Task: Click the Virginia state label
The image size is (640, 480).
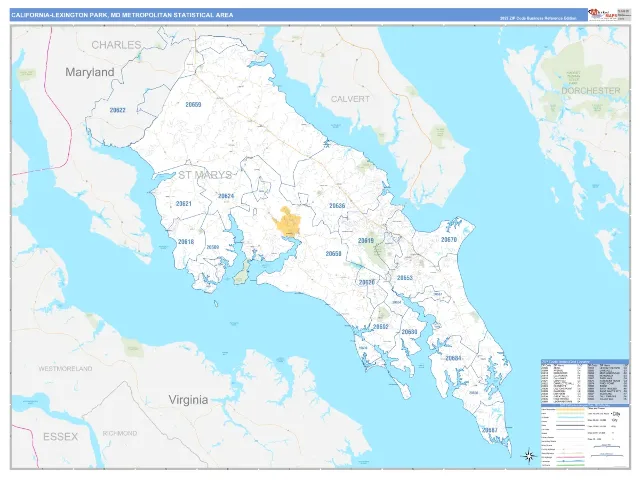Action: click(x=189, y=400)
